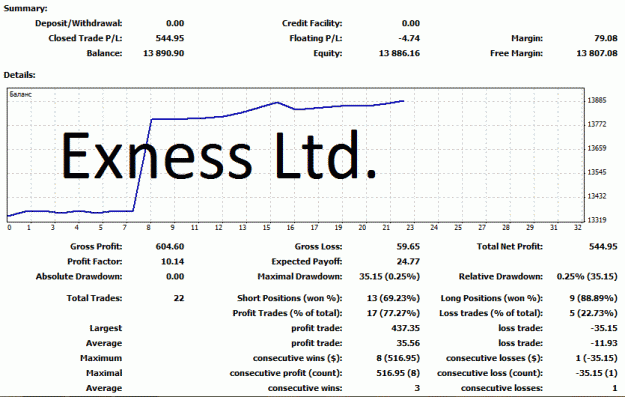The height and width of the screenshot is (397, 625).
Task: Click the Loss trades value 5 (22.73%)
Action: (x=593, y=313)
